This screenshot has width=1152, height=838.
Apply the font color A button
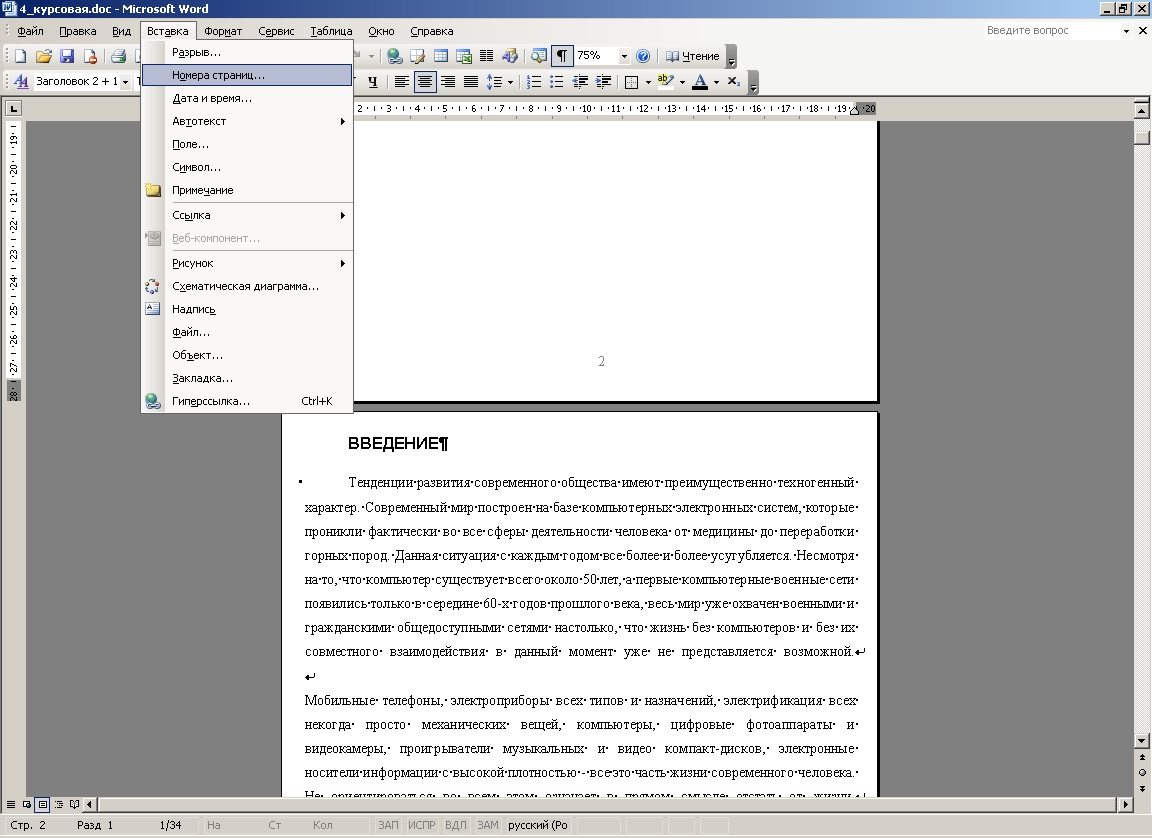(700, 82)
